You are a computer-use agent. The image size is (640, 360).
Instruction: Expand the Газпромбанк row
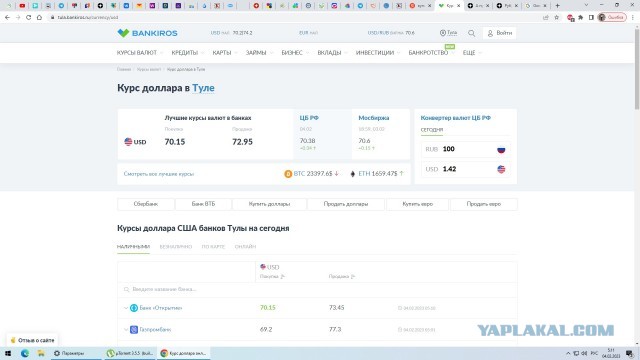click(x=126, y=329)
